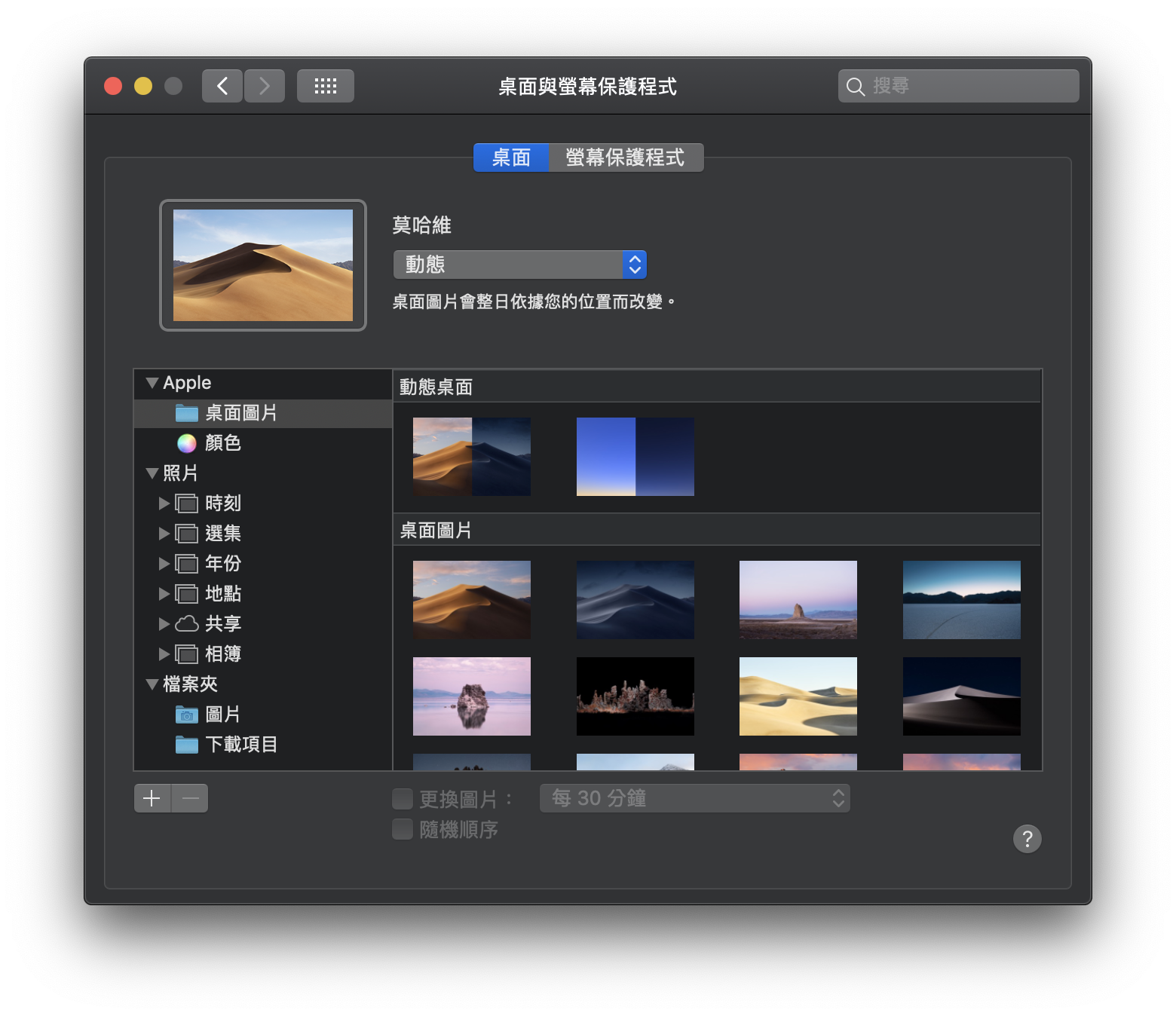The width and height of the screenshot is (1176, 1016).
Task: Open the 動態 appearance dropdown
Action: point(520,265)
